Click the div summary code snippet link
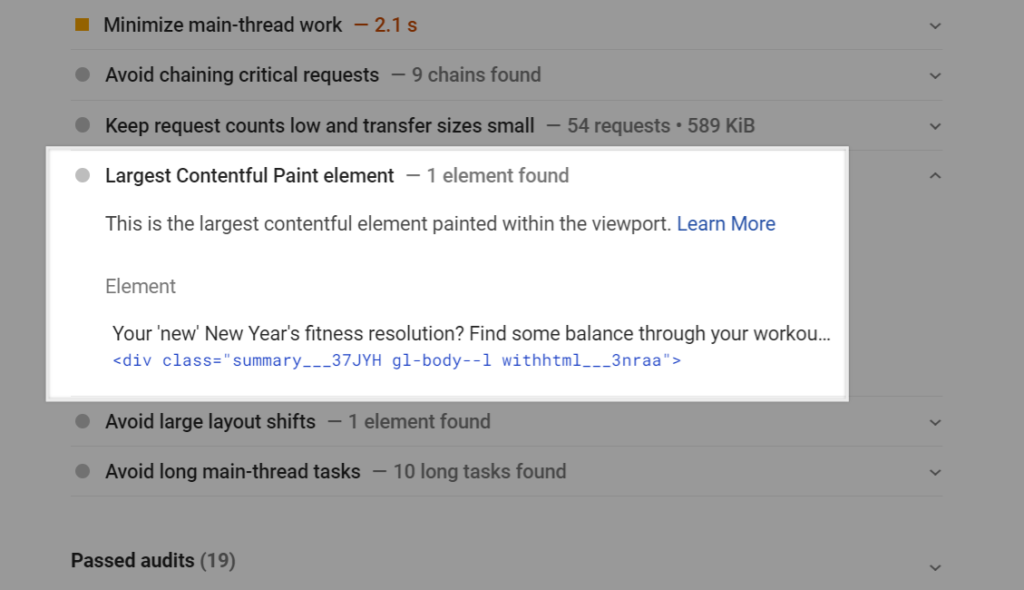 pos(397,360)
